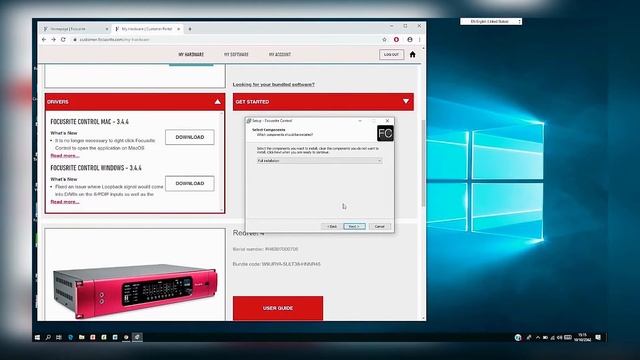Open the notification center icon
This screenshot has height=360, width=640.
(x=598, y=337)
